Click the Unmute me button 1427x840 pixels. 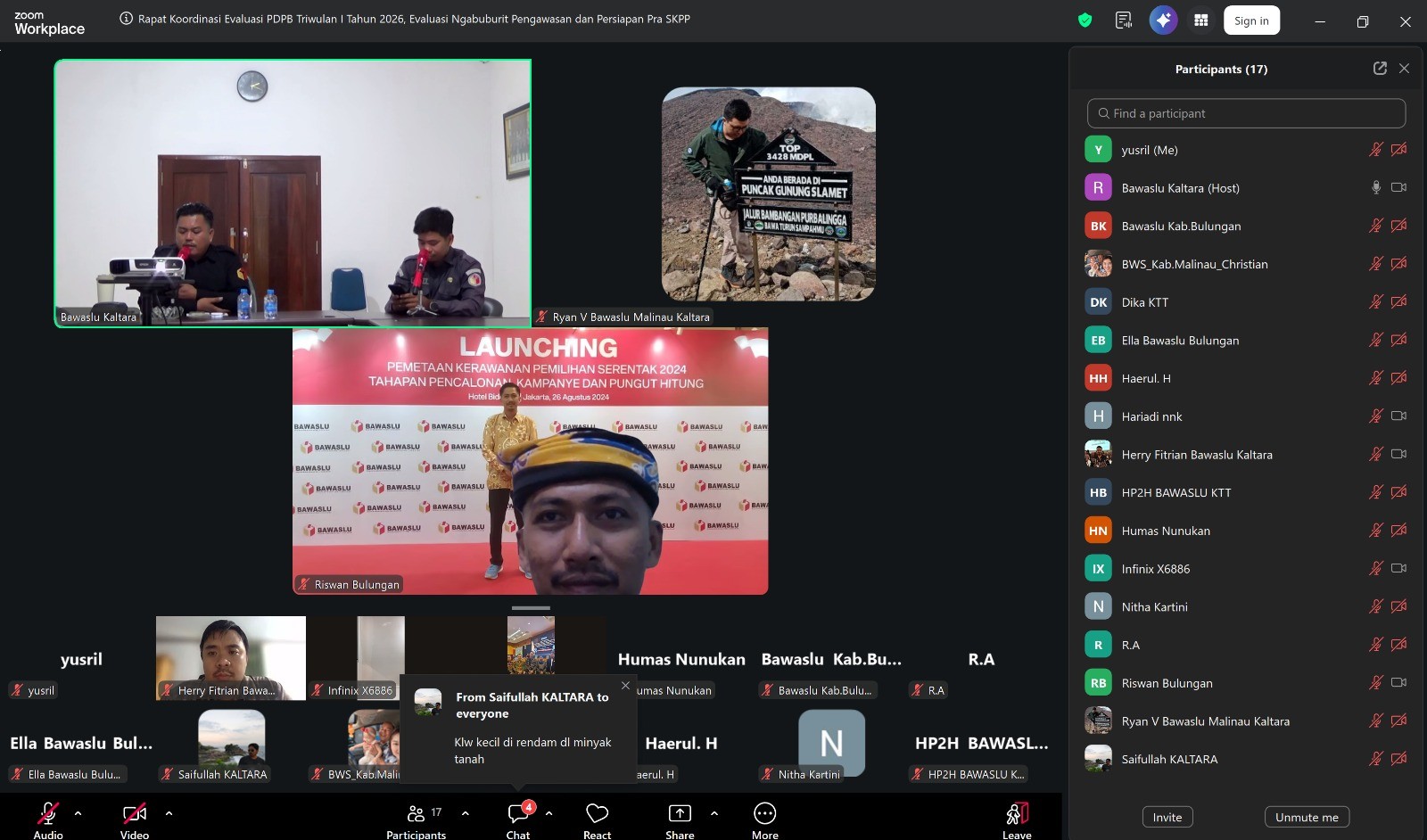pyautogui.click(x=1307, y=817)
